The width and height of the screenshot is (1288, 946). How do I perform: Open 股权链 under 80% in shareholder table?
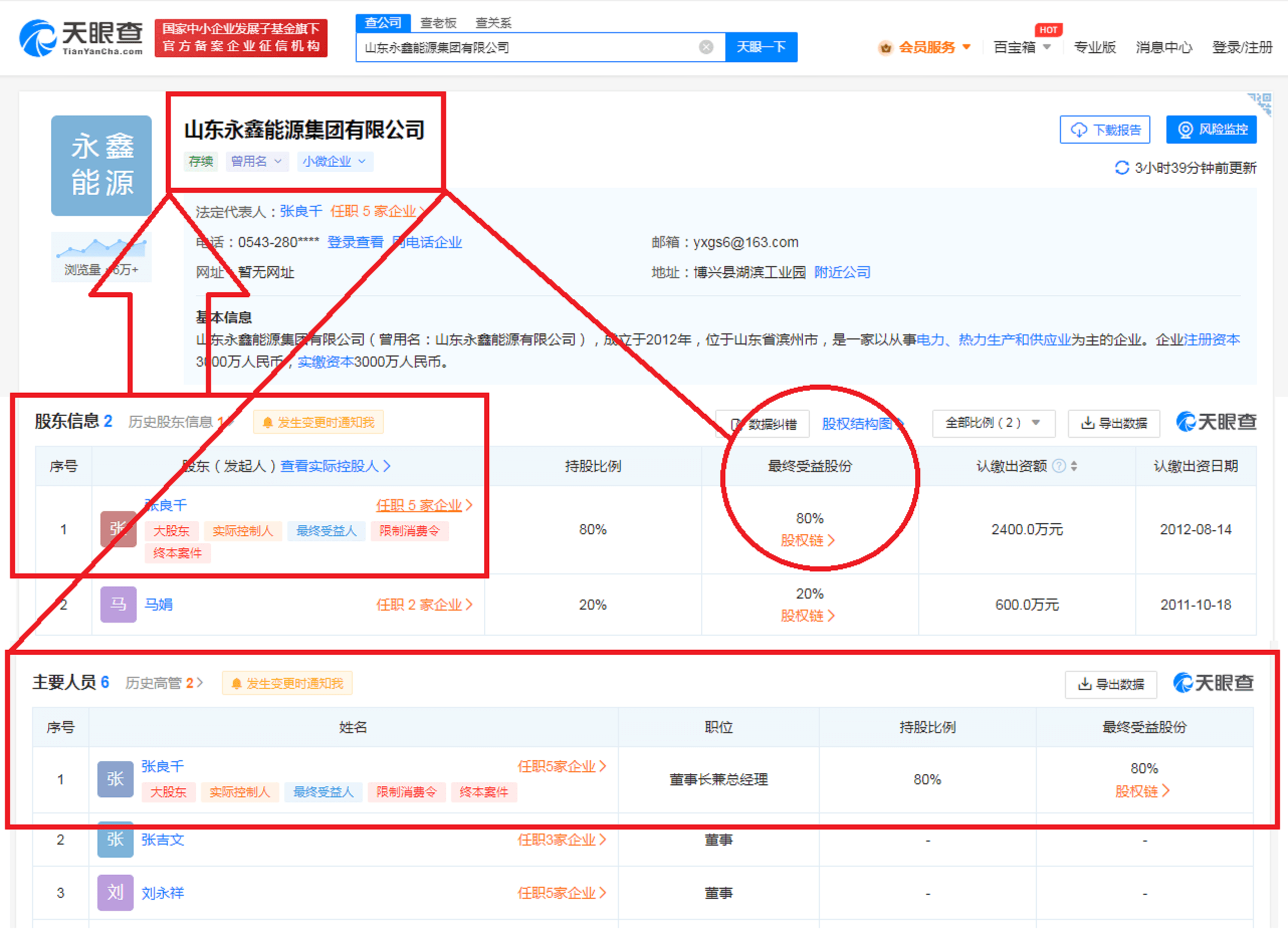[807, 541]
